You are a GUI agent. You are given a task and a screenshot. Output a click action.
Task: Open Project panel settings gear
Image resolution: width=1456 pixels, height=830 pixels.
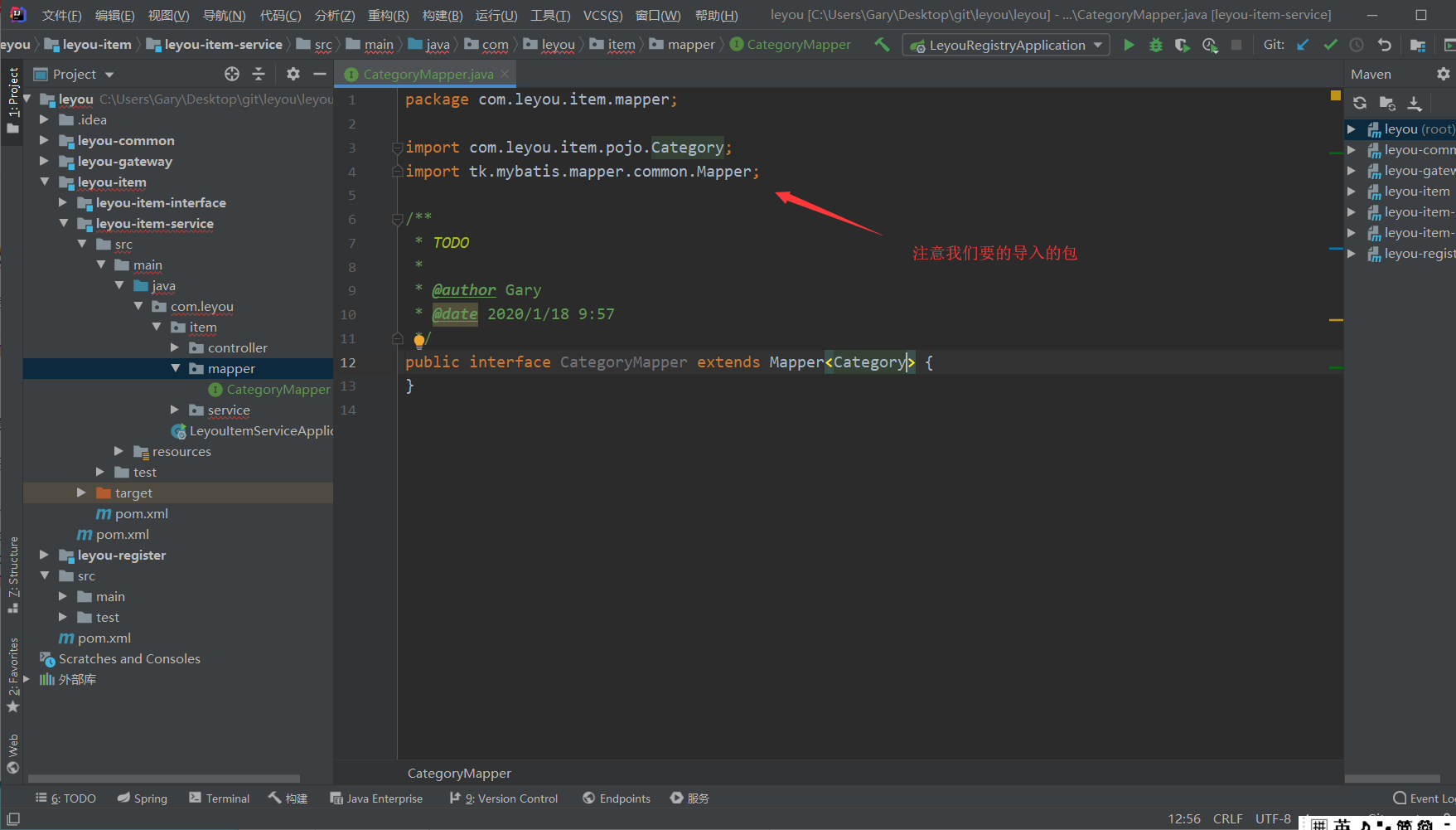293,74
